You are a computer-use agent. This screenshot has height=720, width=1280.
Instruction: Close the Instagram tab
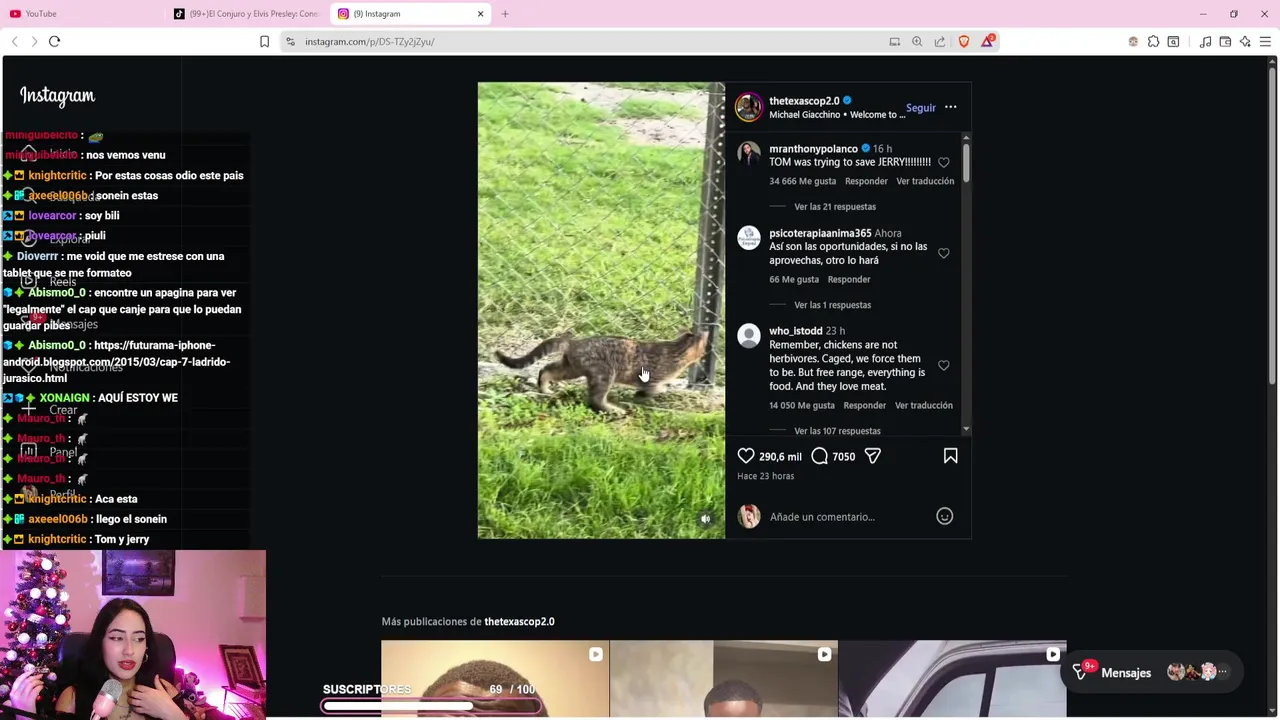pyautogui.click(x=480, y=14)
